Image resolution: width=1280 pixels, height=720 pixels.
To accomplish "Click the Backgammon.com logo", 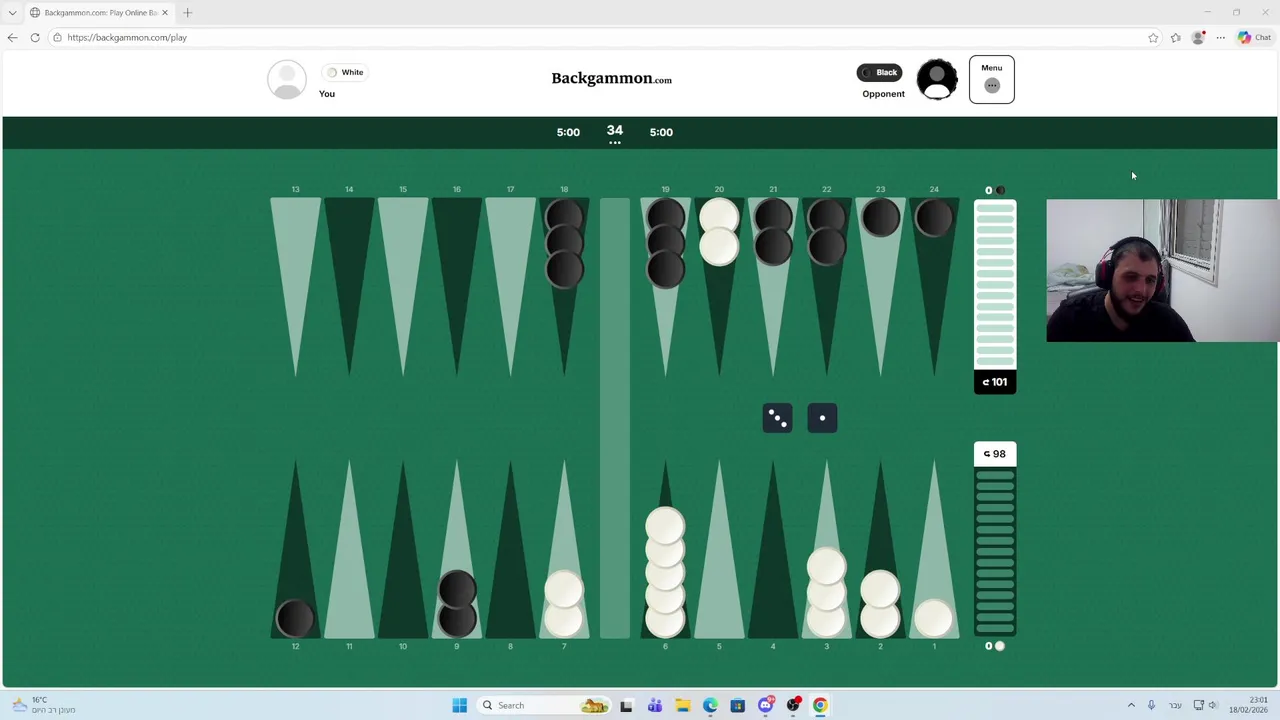I will coord(611,78).
